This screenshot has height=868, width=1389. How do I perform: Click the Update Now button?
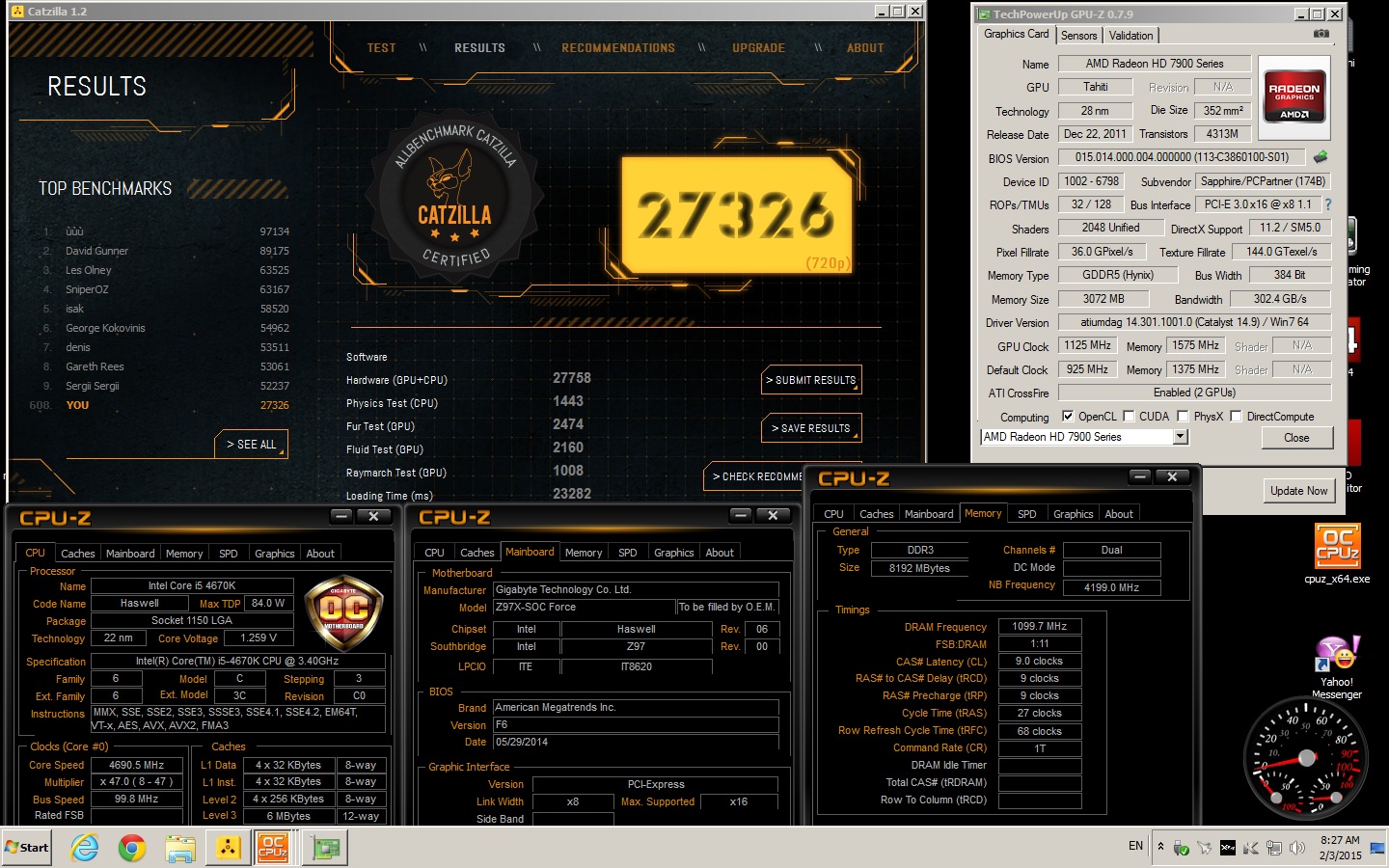point(1298,491)
